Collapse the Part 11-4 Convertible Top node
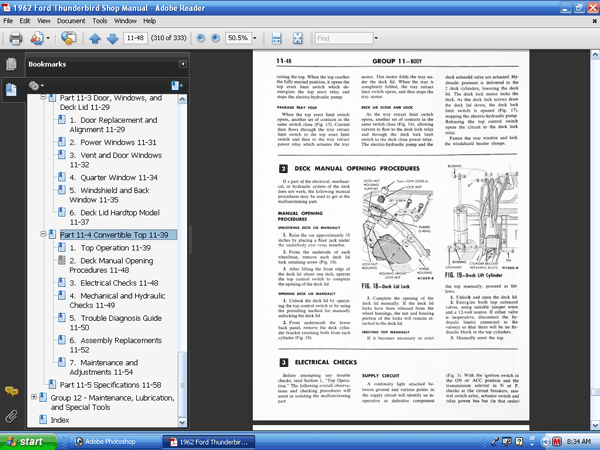This screenshot has height=450, width=600. coord(43,234)
